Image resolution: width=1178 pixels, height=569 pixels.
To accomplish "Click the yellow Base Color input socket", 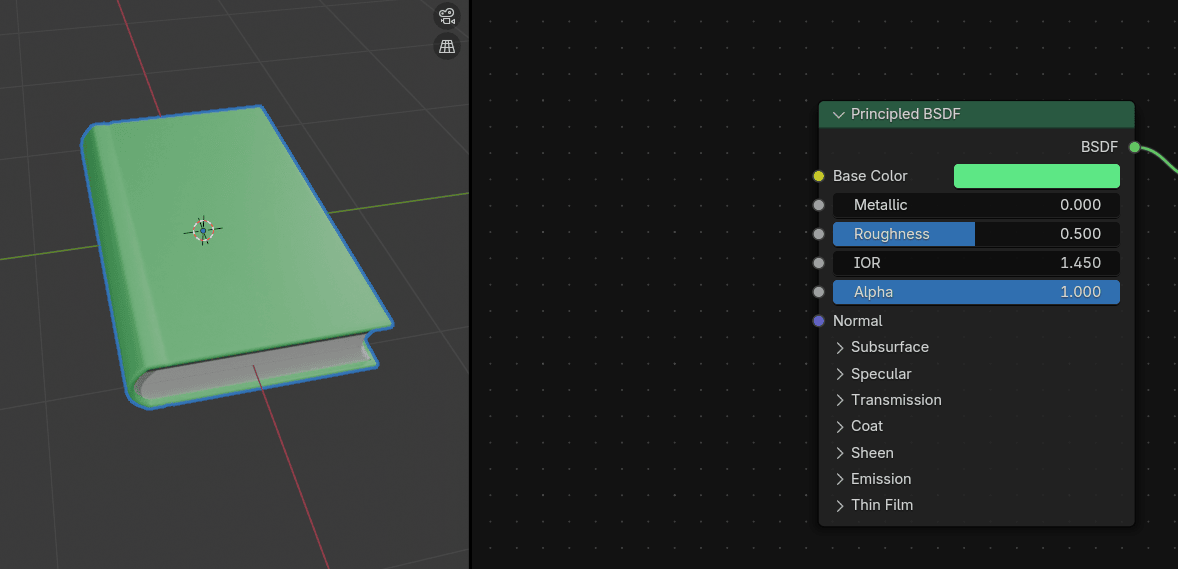I will pos(819,176).
